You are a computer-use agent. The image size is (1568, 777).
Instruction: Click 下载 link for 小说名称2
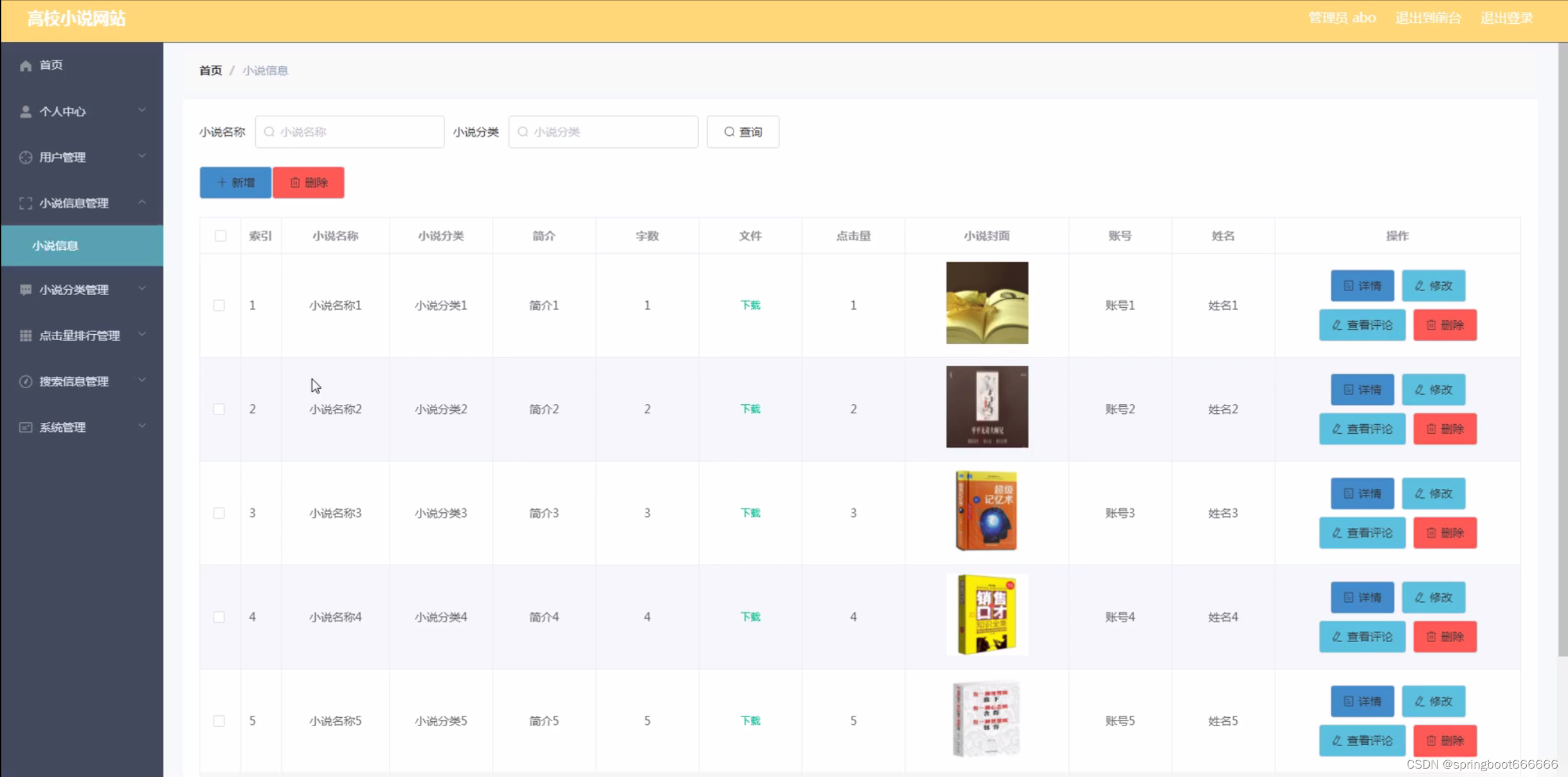coord(750,409)
